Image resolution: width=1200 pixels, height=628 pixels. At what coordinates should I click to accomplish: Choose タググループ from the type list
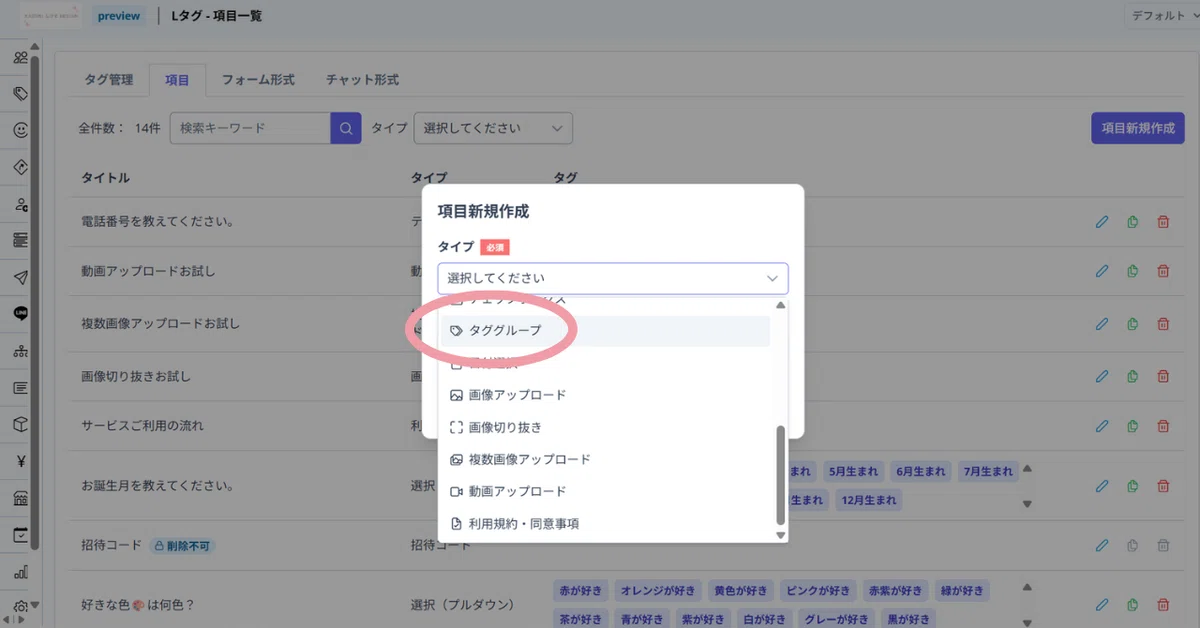pyautogui.click(x=606, y=330)
